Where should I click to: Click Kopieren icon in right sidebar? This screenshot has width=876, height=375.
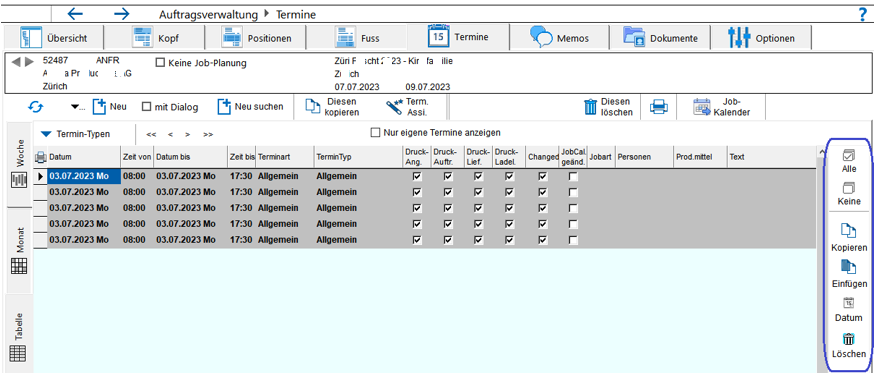click(849, 231)
